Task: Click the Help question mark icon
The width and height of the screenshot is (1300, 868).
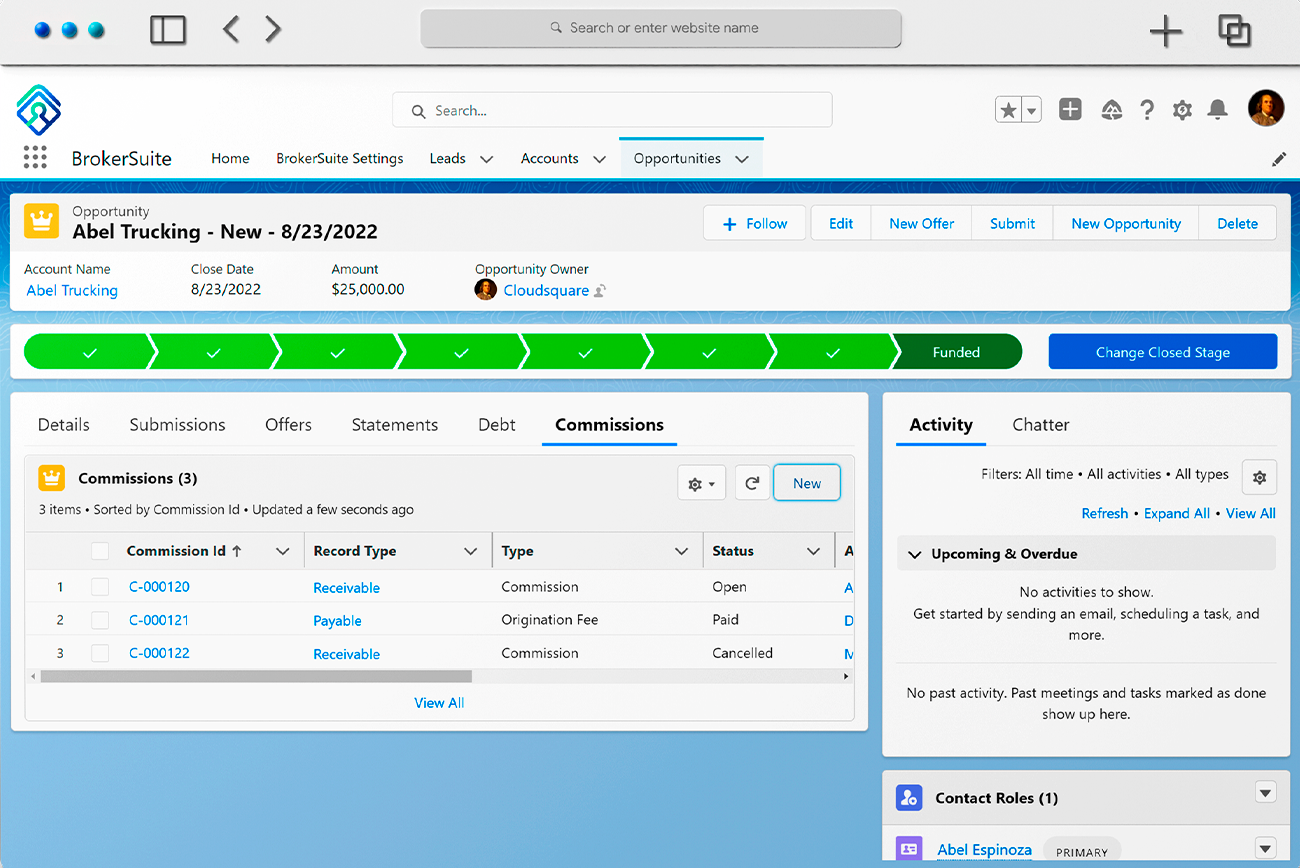Action: pos(1147,110)
